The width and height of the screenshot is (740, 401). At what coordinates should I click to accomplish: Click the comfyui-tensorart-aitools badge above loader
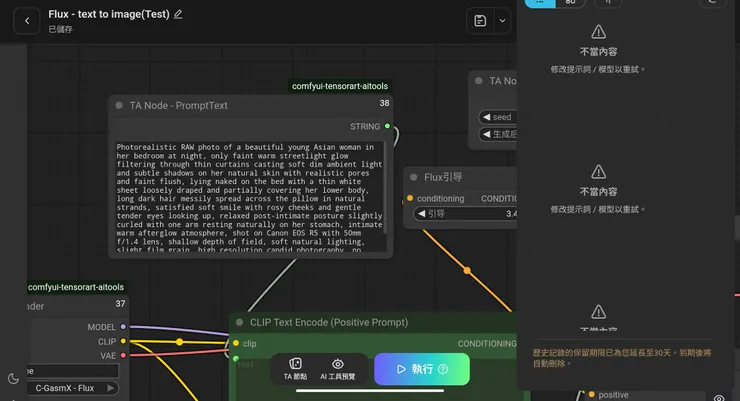(x=76, y=287)
